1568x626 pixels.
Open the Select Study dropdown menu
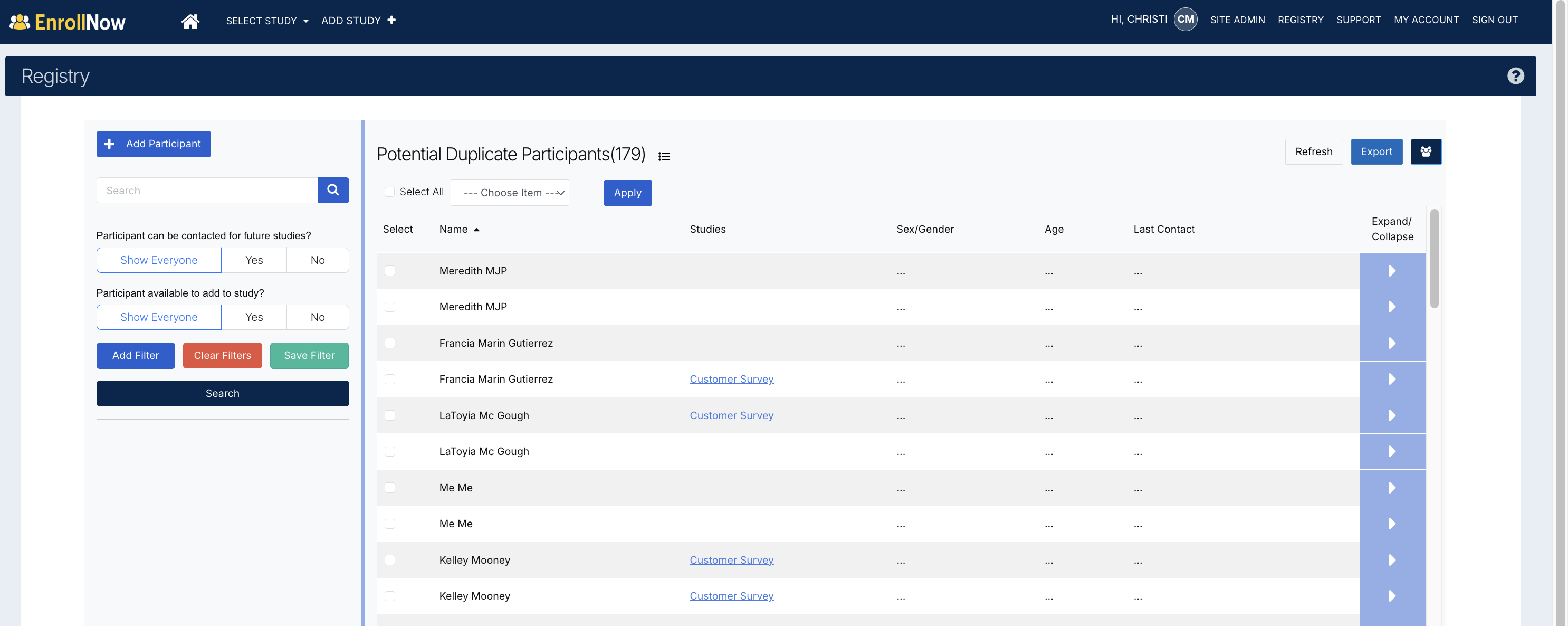[267, 21]
